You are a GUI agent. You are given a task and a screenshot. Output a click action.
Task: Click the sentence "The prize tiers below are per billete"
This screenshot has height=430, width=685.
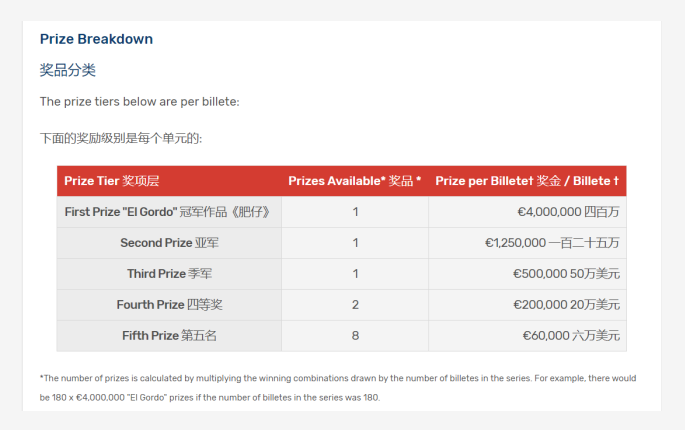[139, 102]
